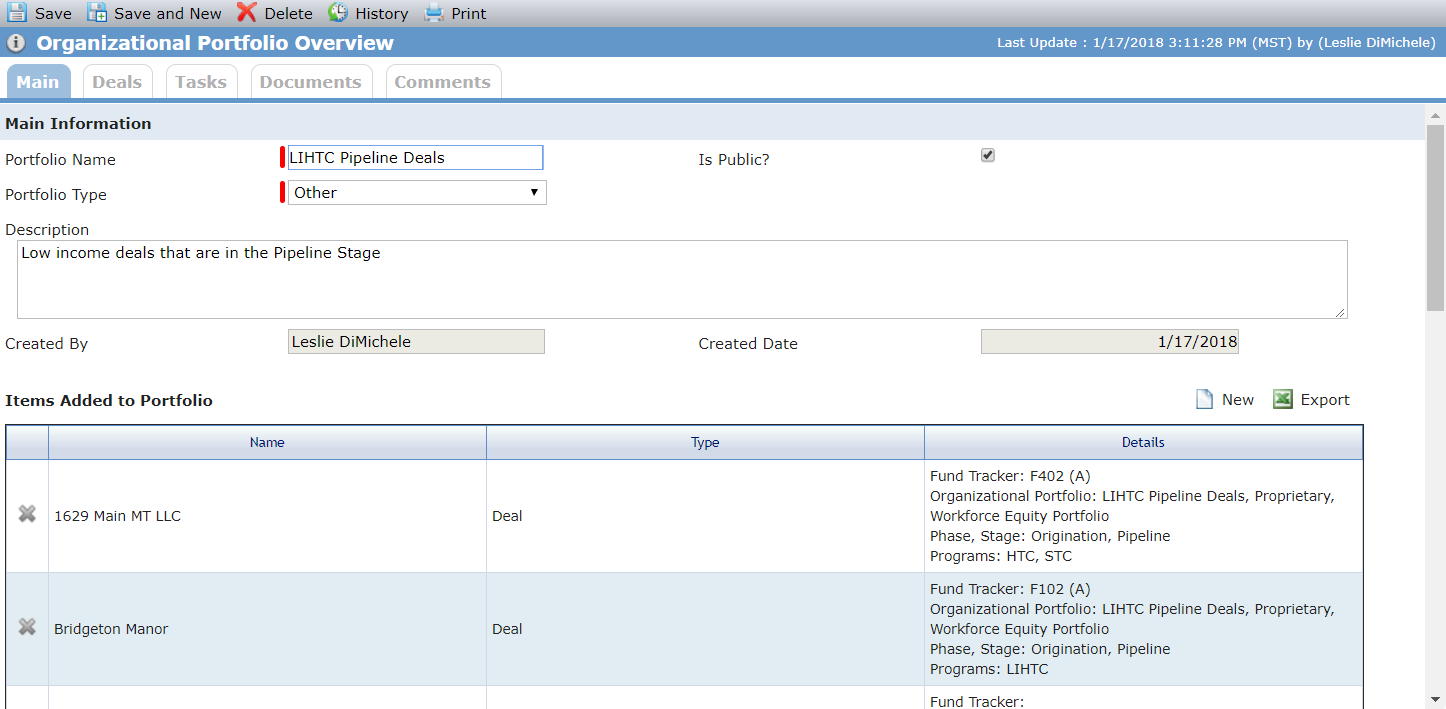Click the Details column header
Viewport: 1446px width, 709px height.
1143,442
